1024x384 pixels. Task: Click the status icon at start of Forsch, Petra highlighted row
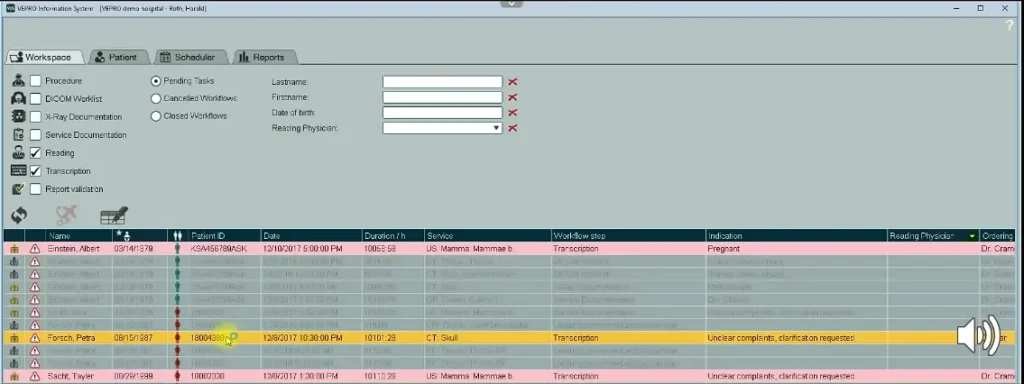14,338
